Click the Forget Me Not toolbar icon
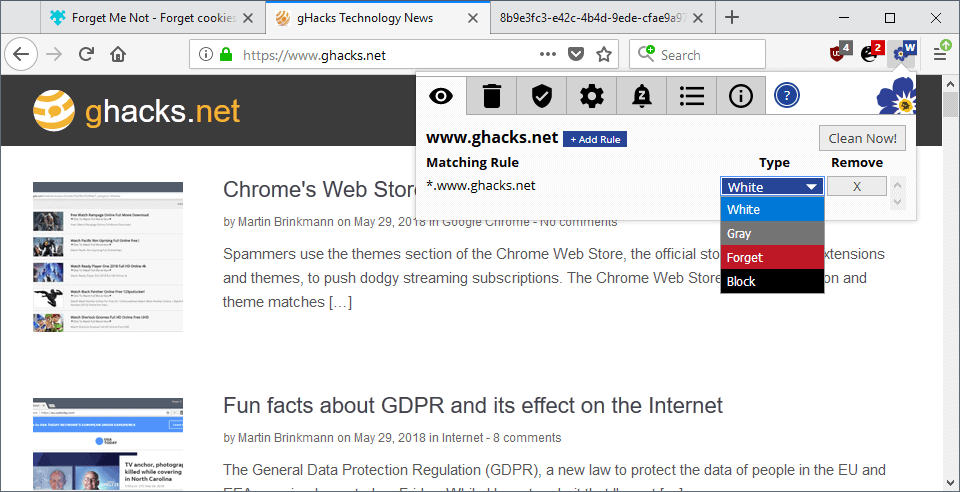The width and height of the screenshot is (960, 492). tap(904, 53)
